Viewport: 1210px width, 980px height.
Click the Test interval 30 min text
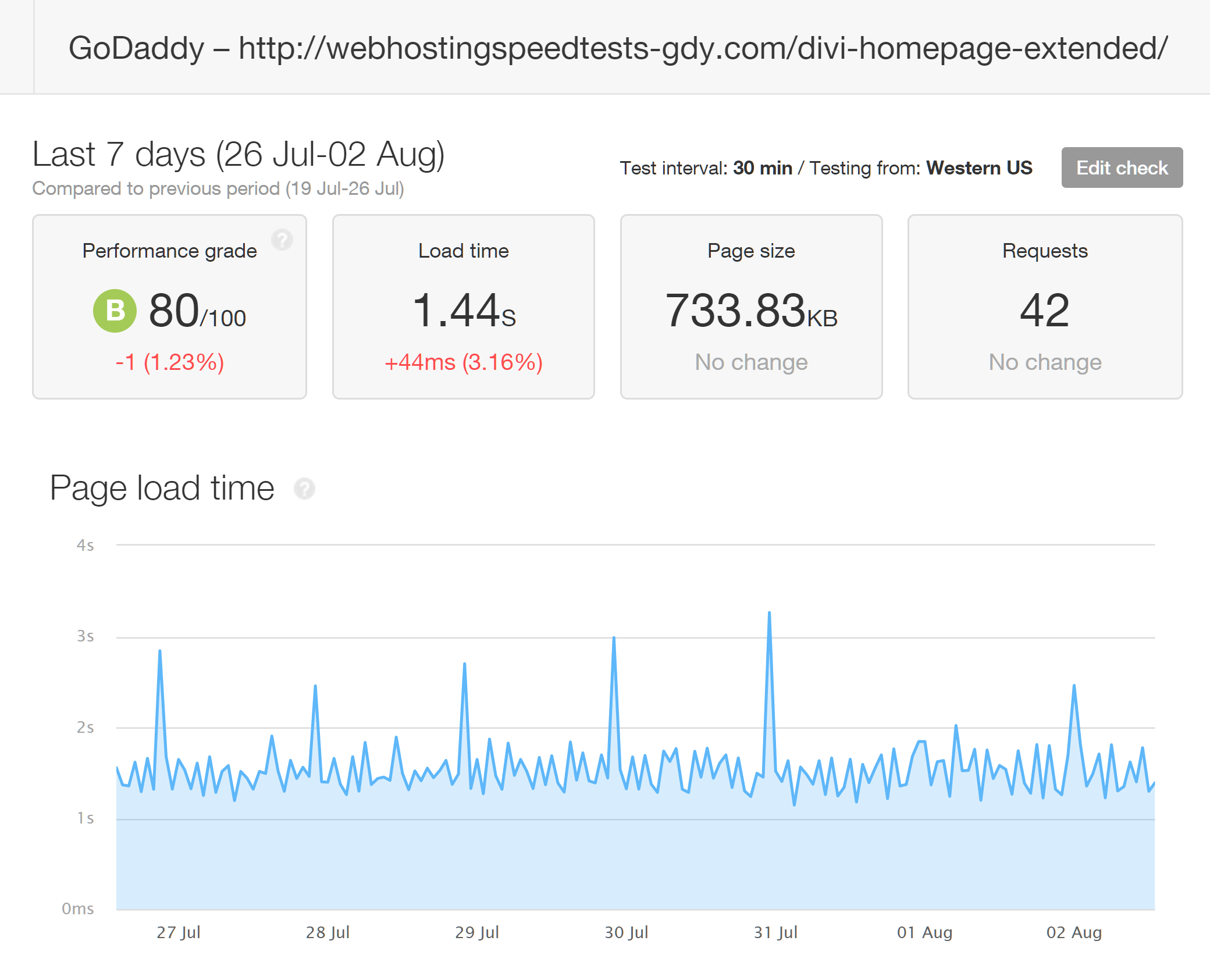tap(706, 168)
